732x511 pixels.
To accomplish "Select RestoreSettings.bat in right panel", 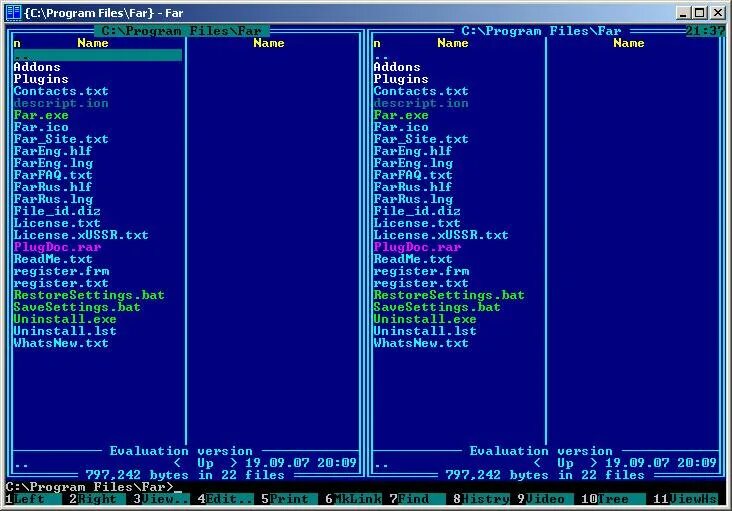I will (449, 295).
